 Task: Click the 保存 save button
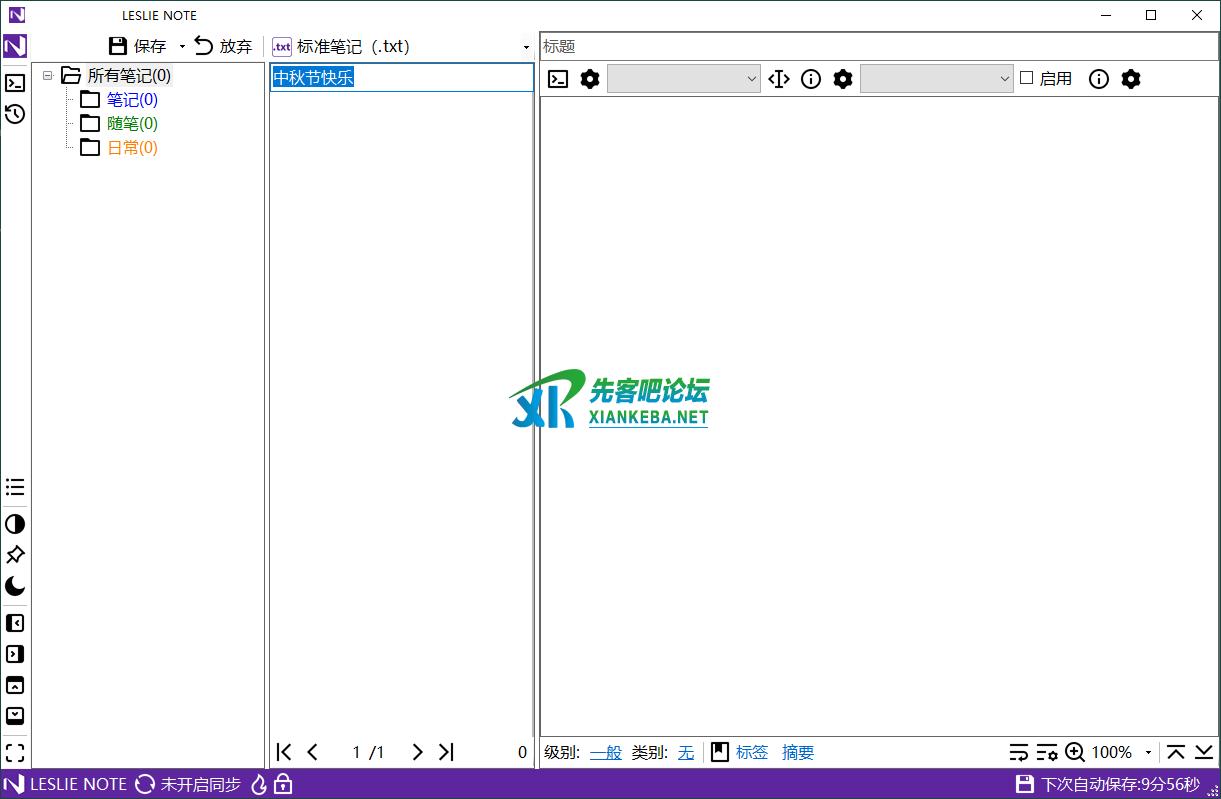tap(138, 46)
